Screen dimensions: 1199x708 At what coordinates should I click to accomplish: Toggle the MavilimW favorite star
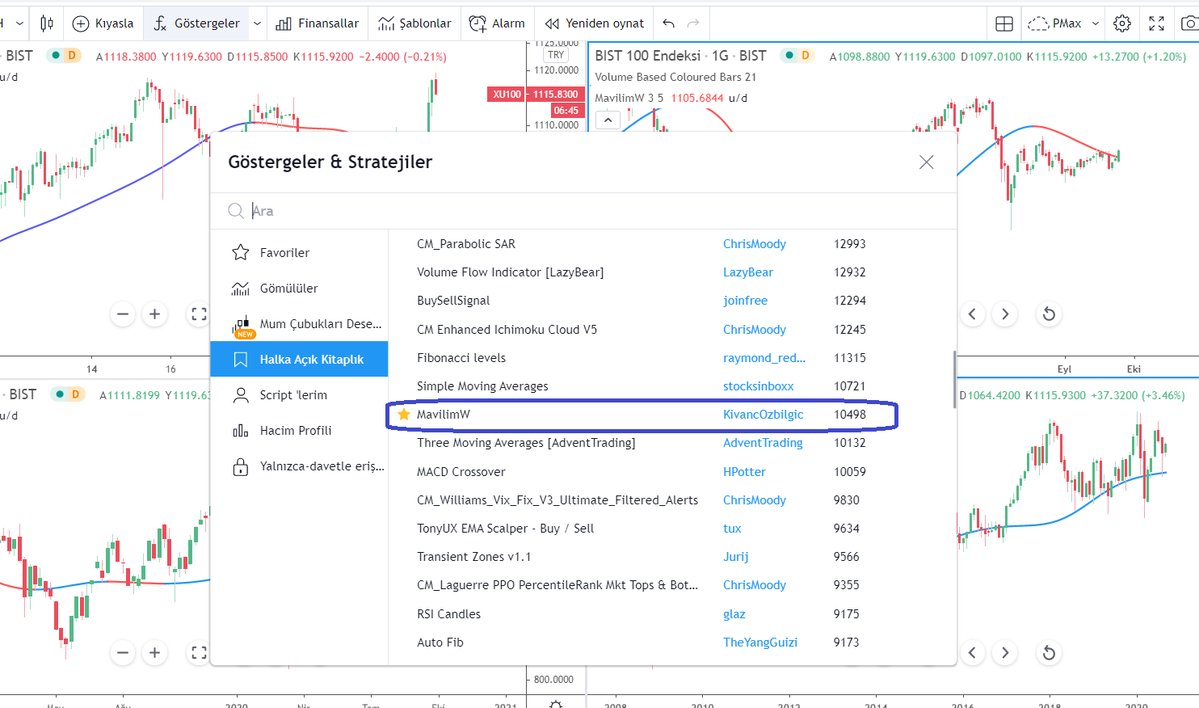tap(403, 414)
